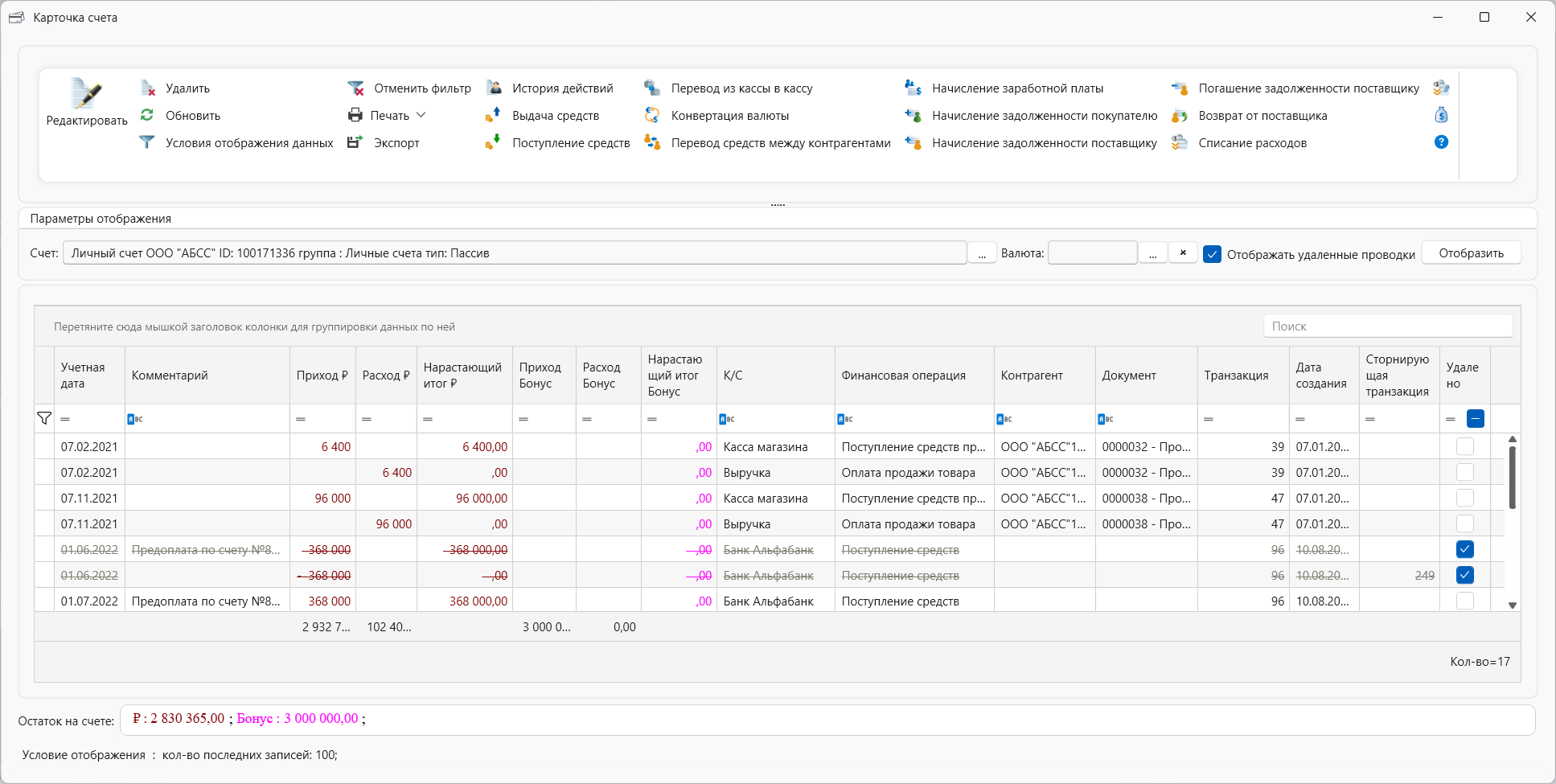Refresh data with Обновить icon
The width and height of the screenshot is (1556, 784).
point(147,115)
